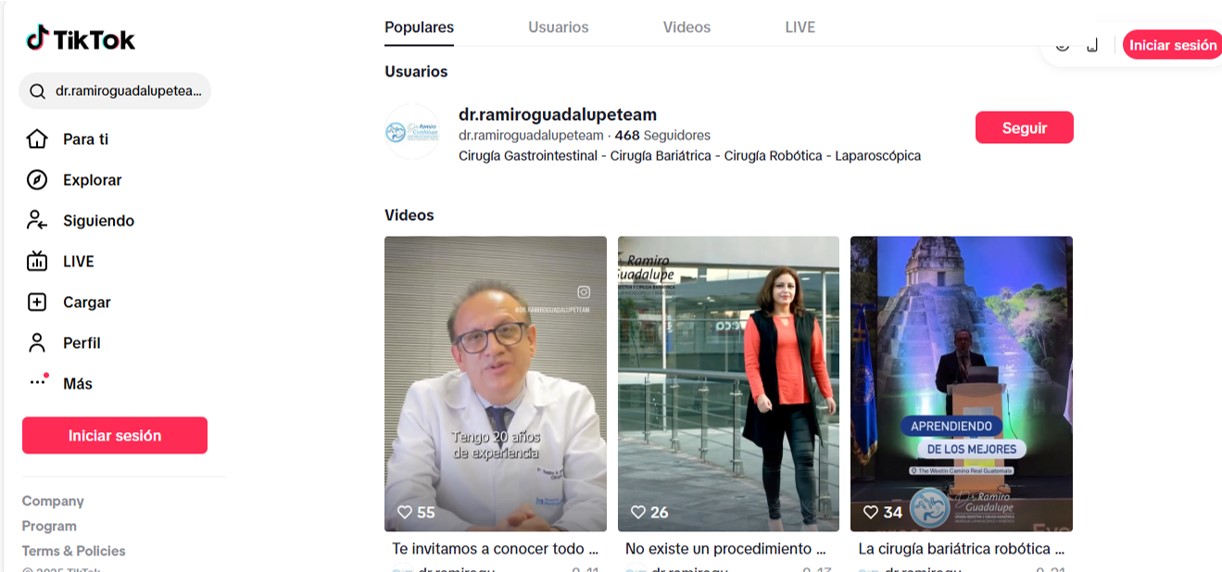Image resolution: width=1222 pixels, height=572 pixels.
Task: Open the LIVE icon in the sidebar
Action: click(x=37, y=262)
